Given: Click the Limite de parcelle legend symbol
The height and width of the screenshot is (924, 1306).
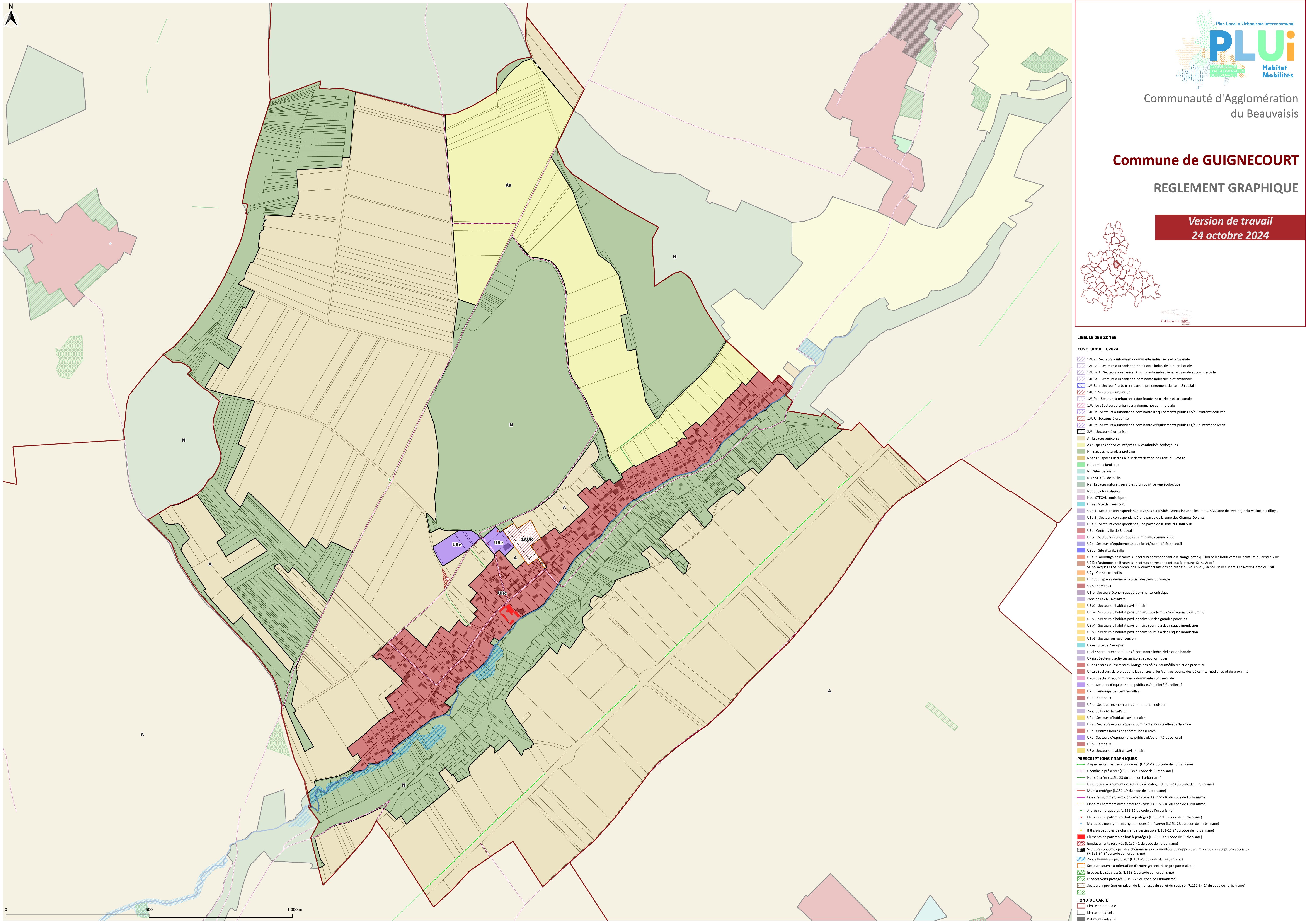Looking at the screenshot, I should tap(1081, 913).
